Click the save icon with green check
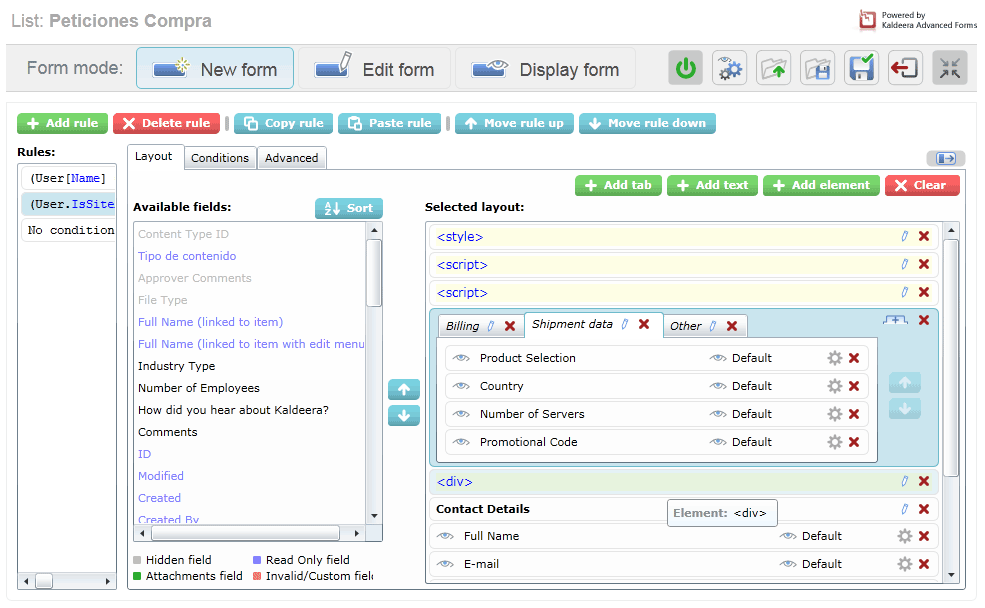 pyautogui.click(x=861, y=68)
